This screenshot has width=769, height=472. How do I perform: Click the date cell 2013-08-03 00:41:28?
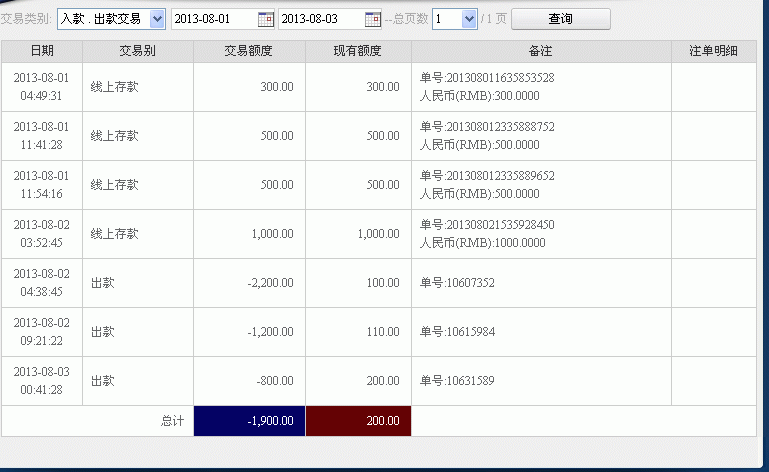click(42, 381)
